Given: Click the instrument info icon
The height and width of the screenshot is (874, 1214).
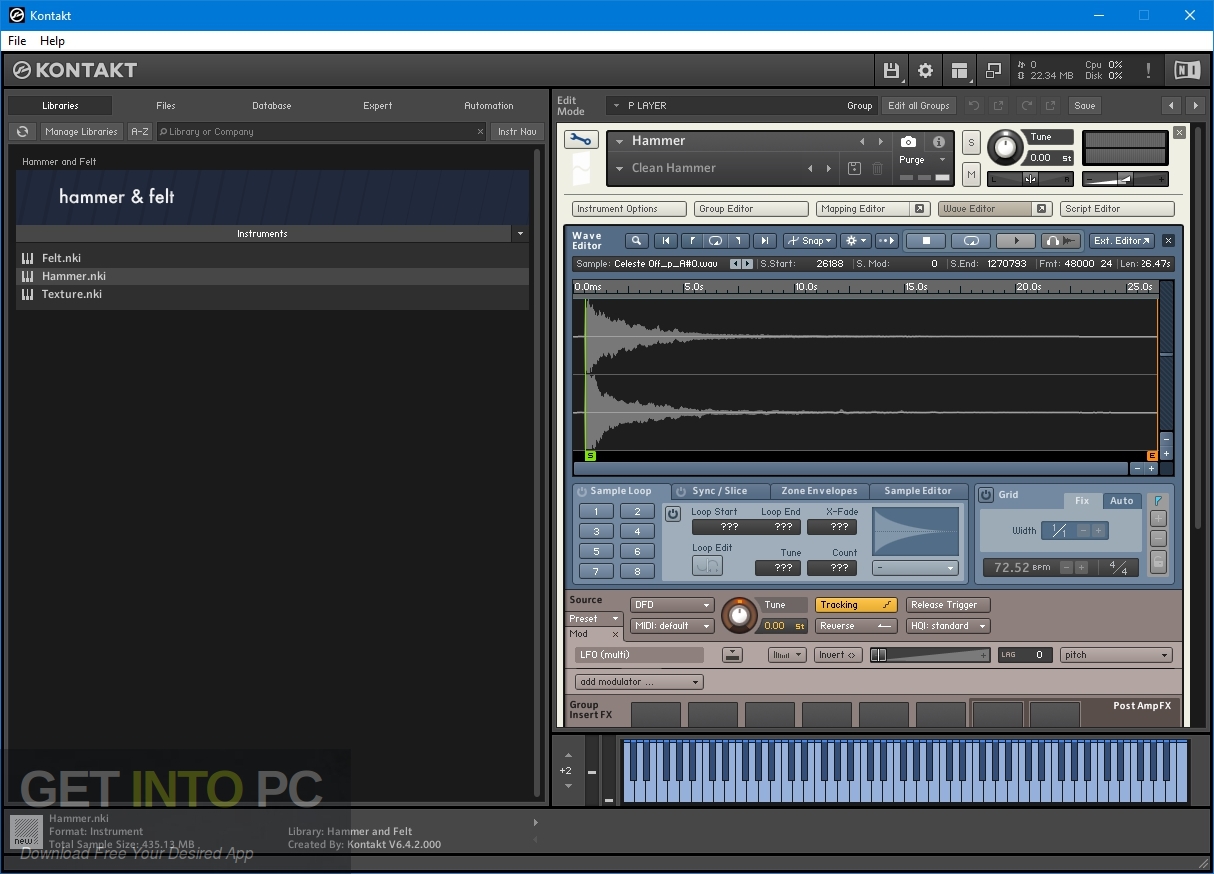Looking at the screenshot, I should click(x=939, y=142).
